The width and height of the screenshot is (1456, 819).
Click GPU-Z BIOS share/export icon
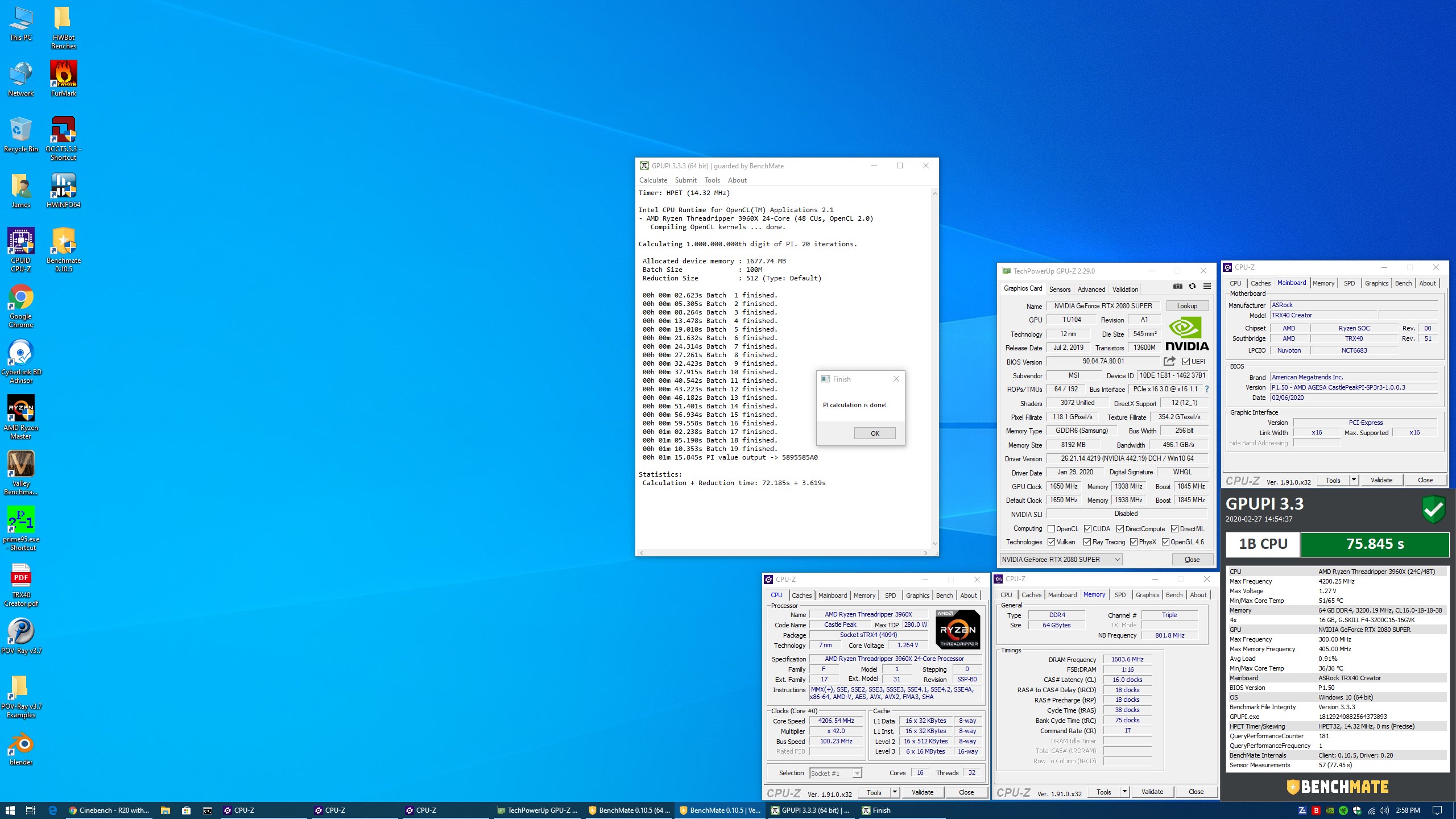tap(1169, 361)
